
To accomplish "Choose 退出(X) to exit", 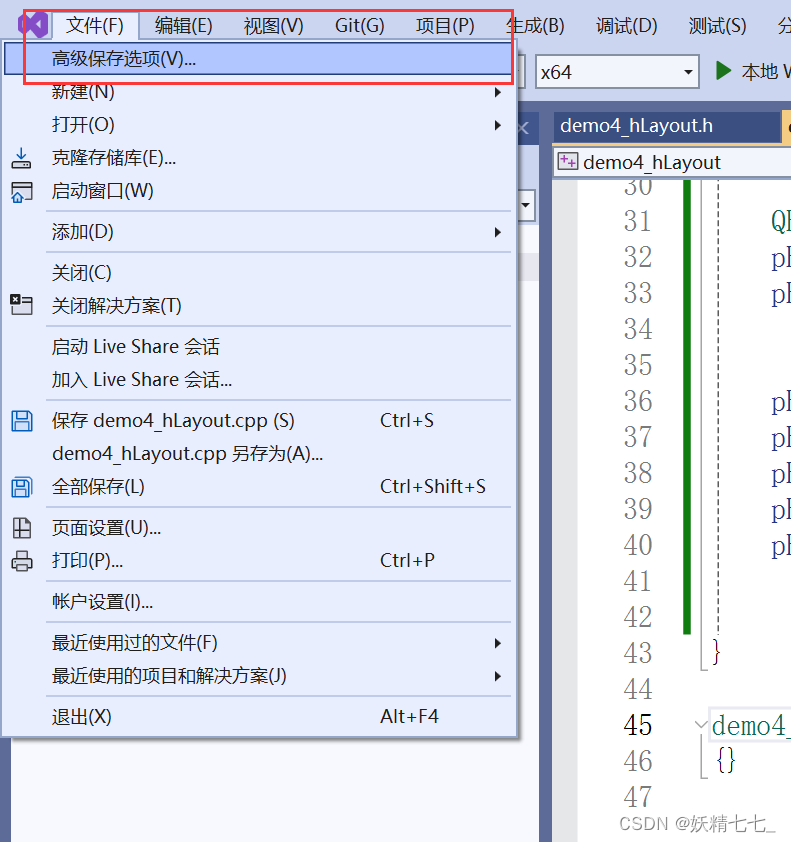I will (x=258, y=717).
